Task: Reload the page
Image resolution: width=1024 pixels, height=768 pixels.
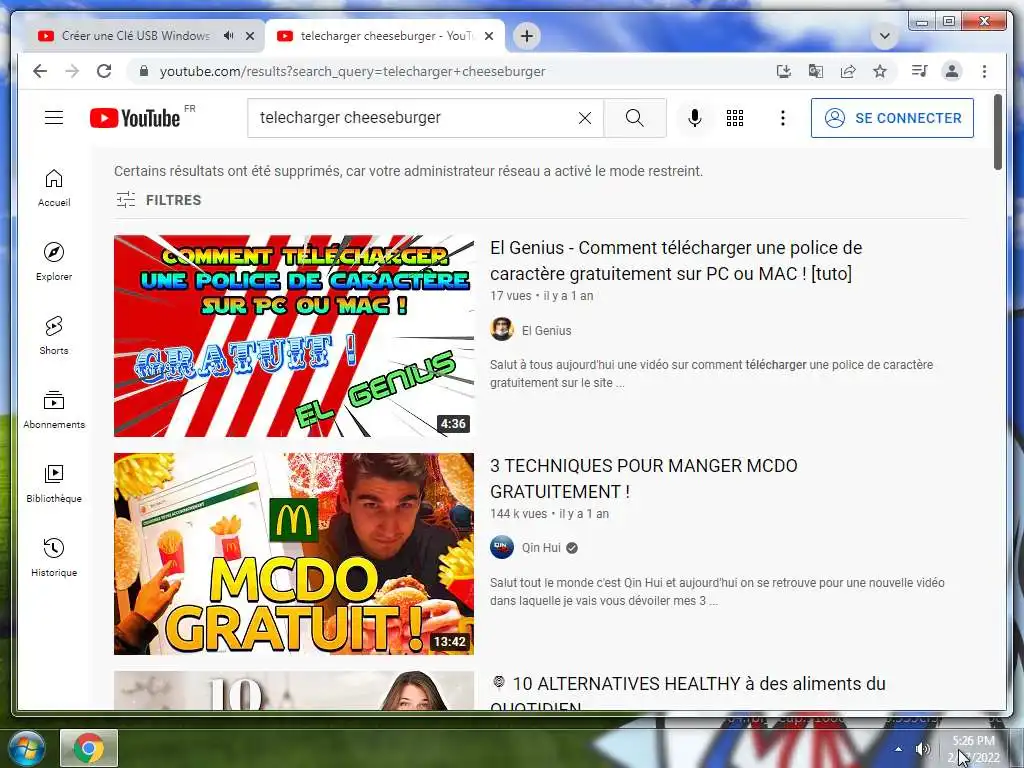Action: point(104,71)
